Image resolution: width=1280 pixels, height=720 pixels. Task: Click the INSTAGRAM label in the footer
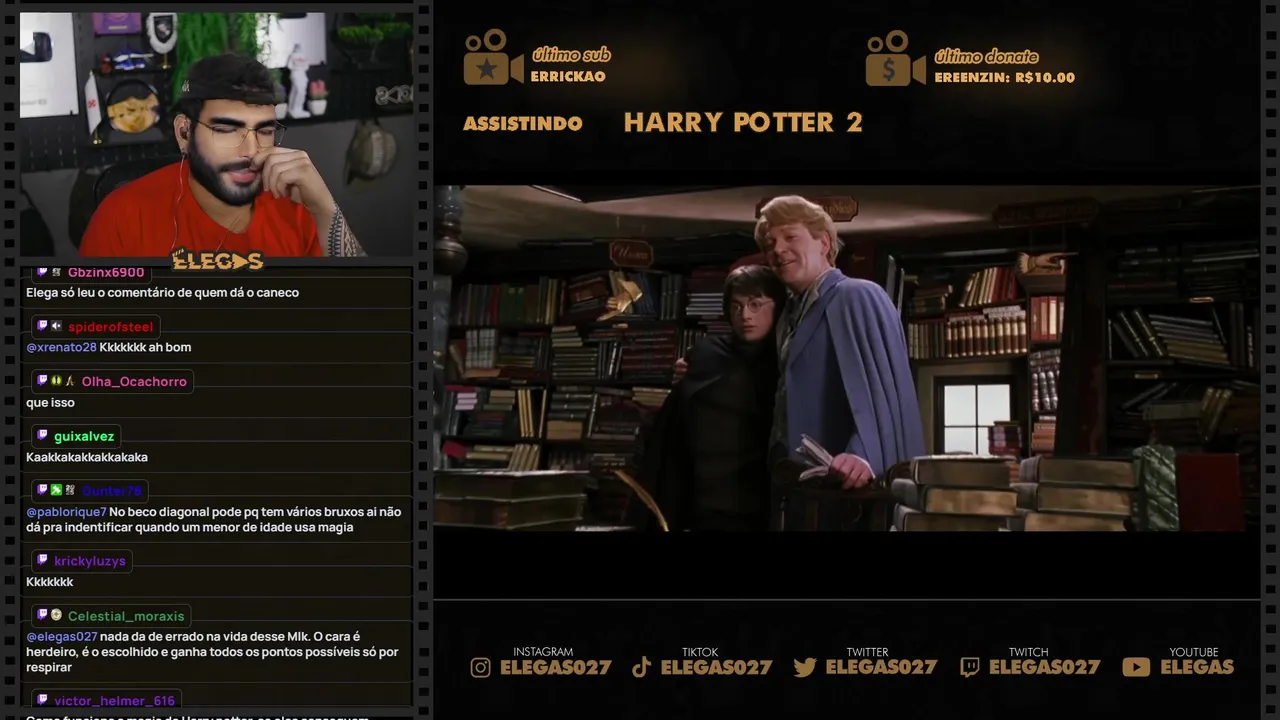[x=543, y=652]
